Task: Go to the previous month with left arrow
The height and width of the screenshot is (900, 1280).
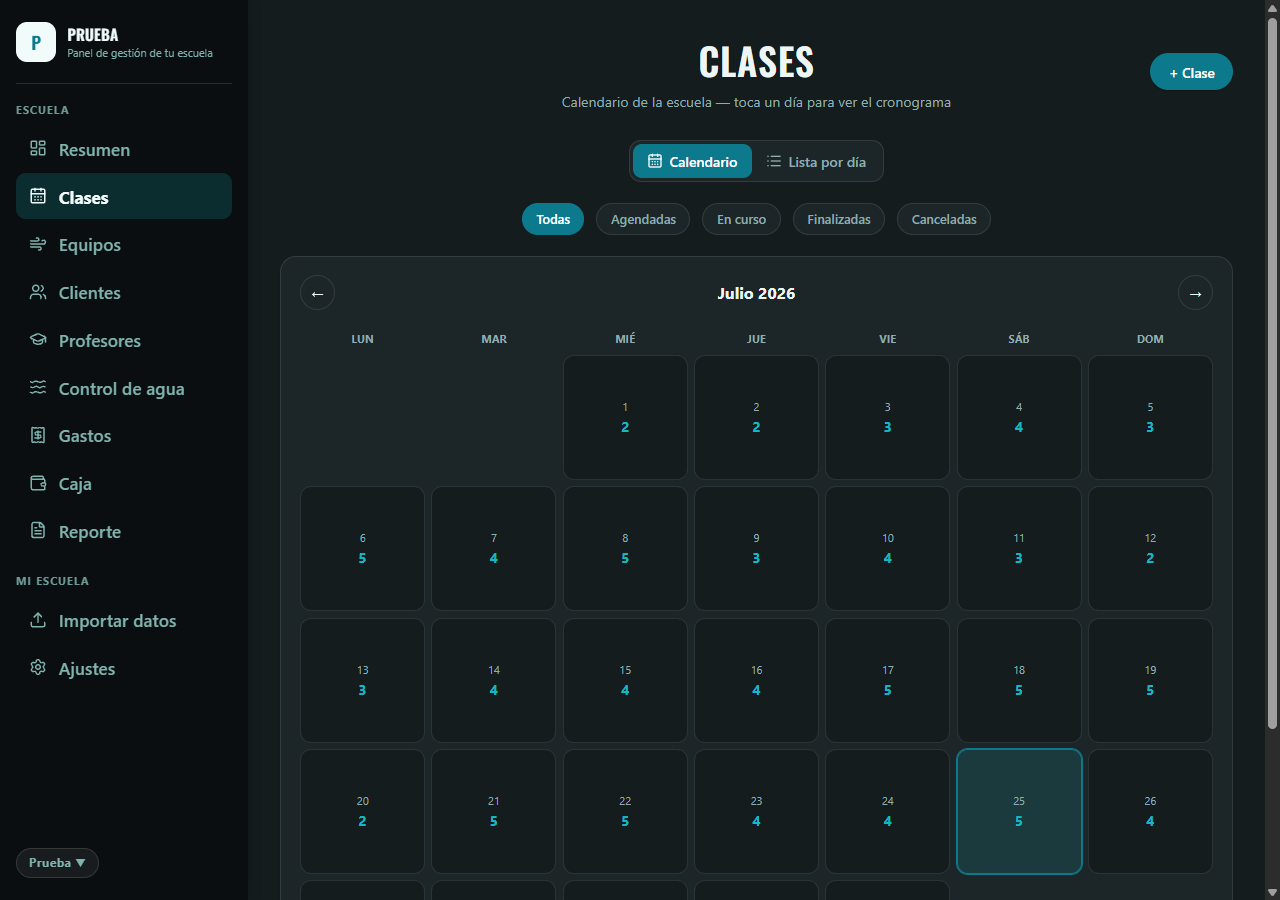Action: [318, 293]
